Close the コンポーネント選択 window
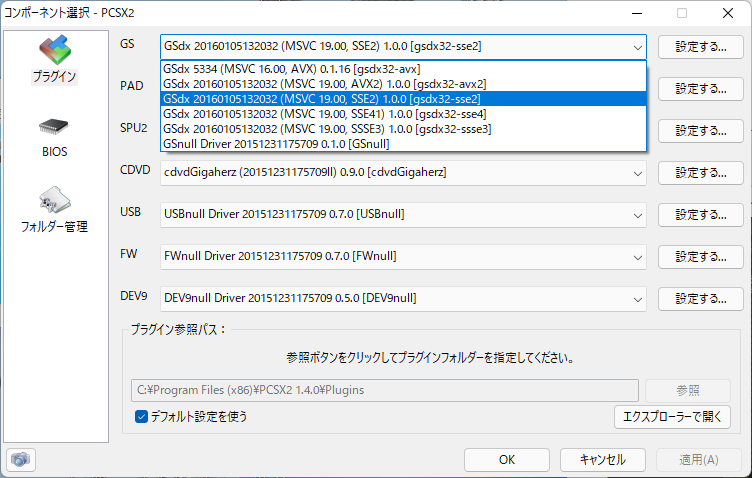Screen dimensions: 752x478 pyautogui.click(x=728, y=13)
